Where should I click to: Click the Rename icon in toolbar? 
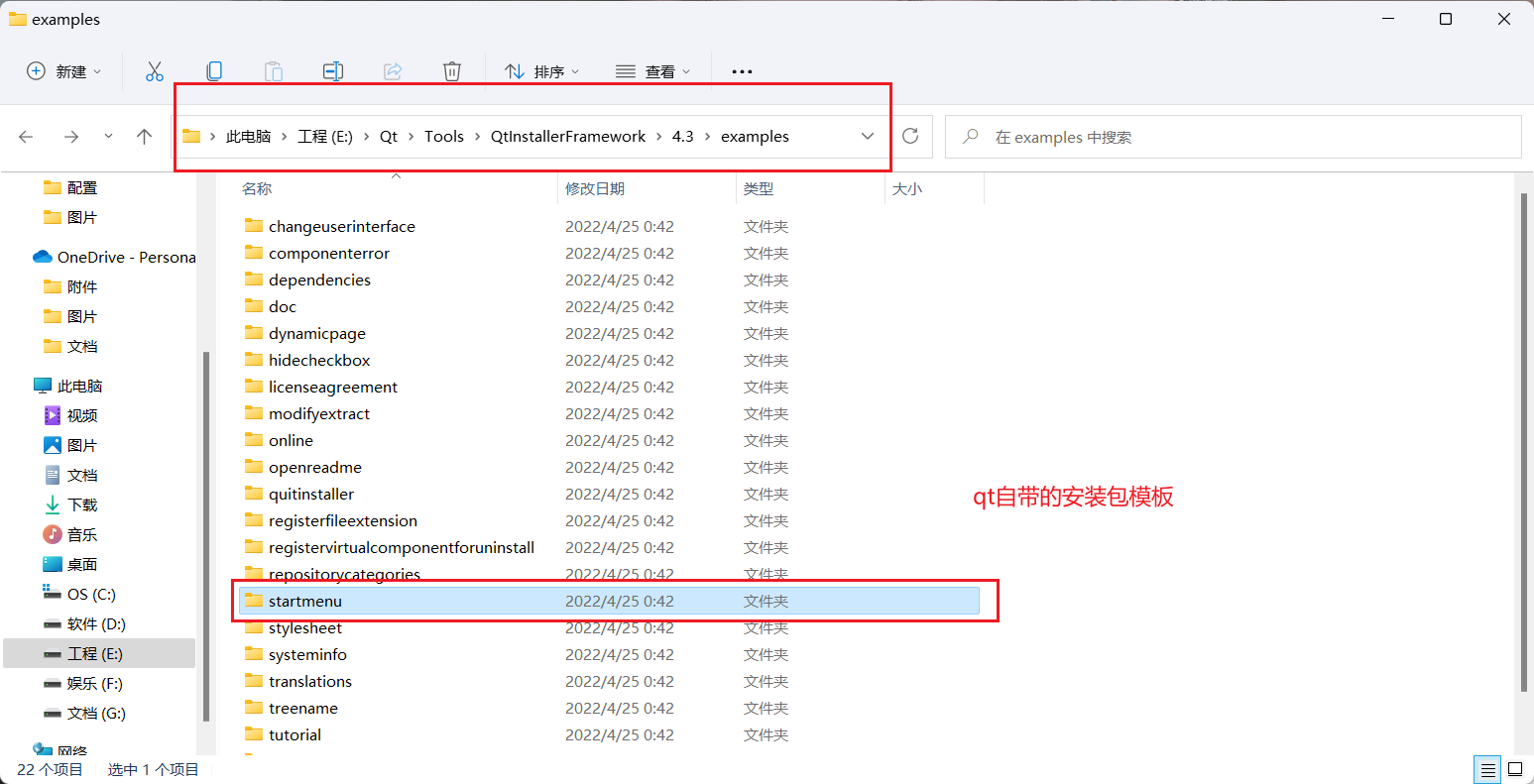coord(333,71)
